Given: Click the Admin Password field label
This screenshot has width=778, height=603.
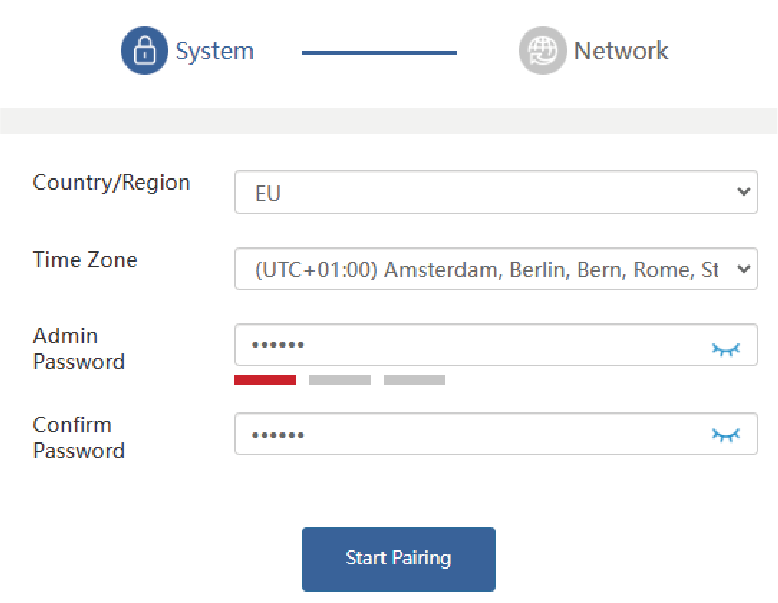Looking at the screenshot, I should pyautogui.click(x=79, y=349).
